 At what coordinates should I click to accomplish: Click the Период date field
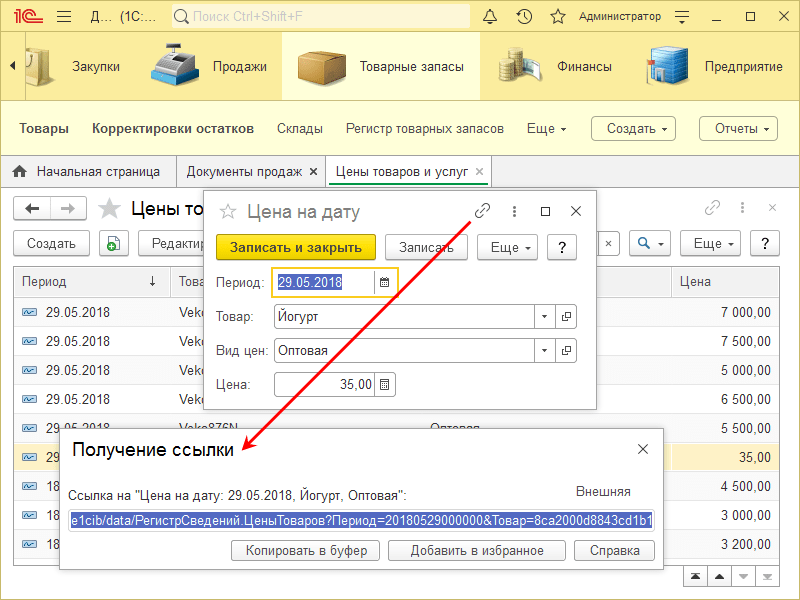[x=324, y=282]
